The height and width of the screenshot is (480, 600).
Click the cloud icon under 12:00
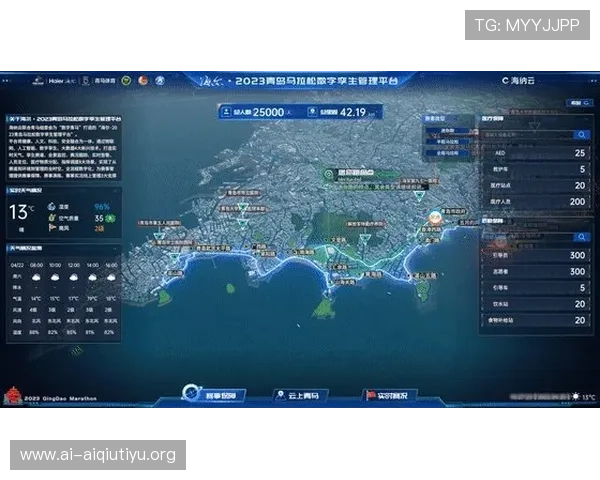tap(73, 277)
